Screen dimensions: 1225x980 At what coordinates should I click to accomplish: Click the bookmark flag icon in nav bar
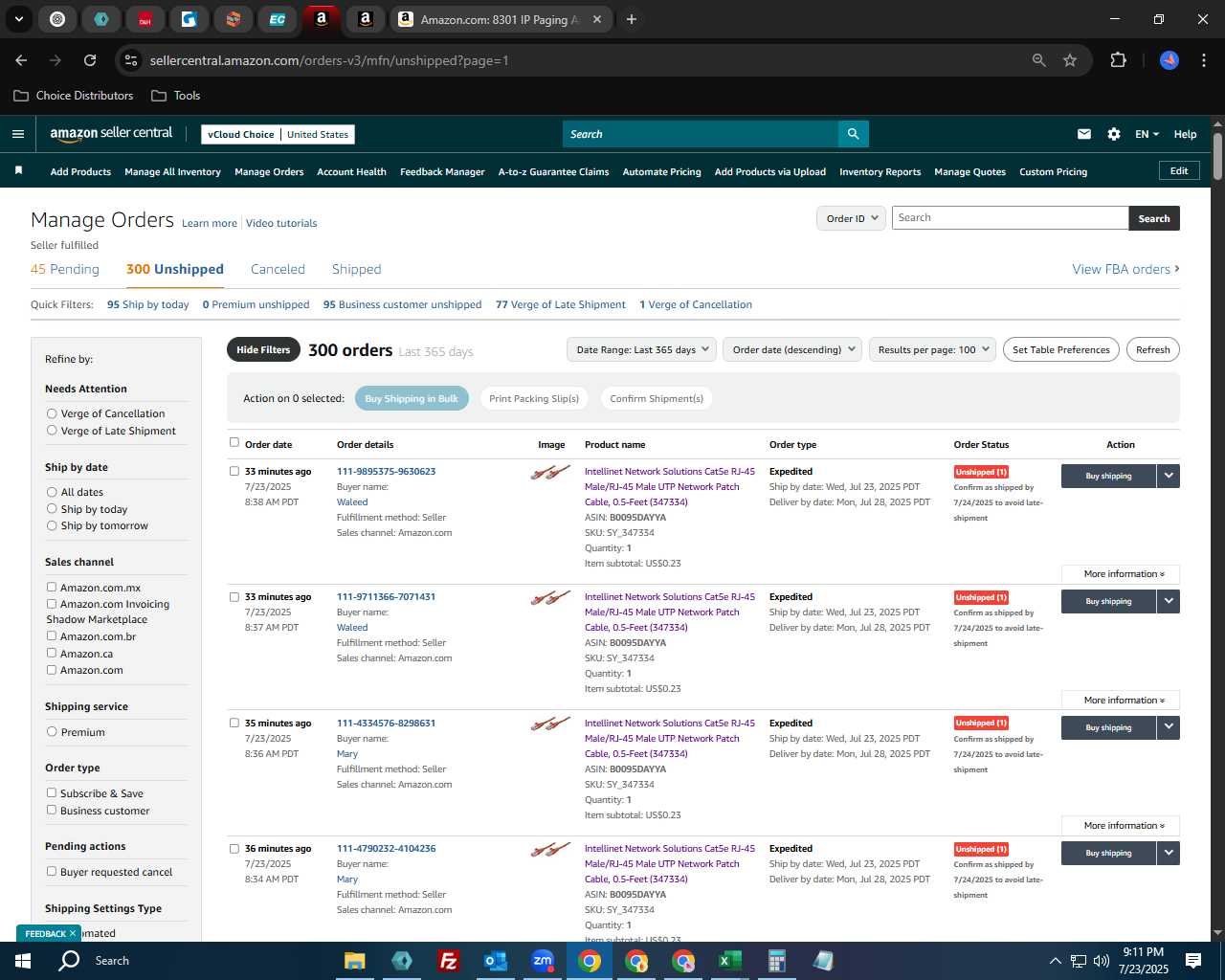click(x=18, y=170)
